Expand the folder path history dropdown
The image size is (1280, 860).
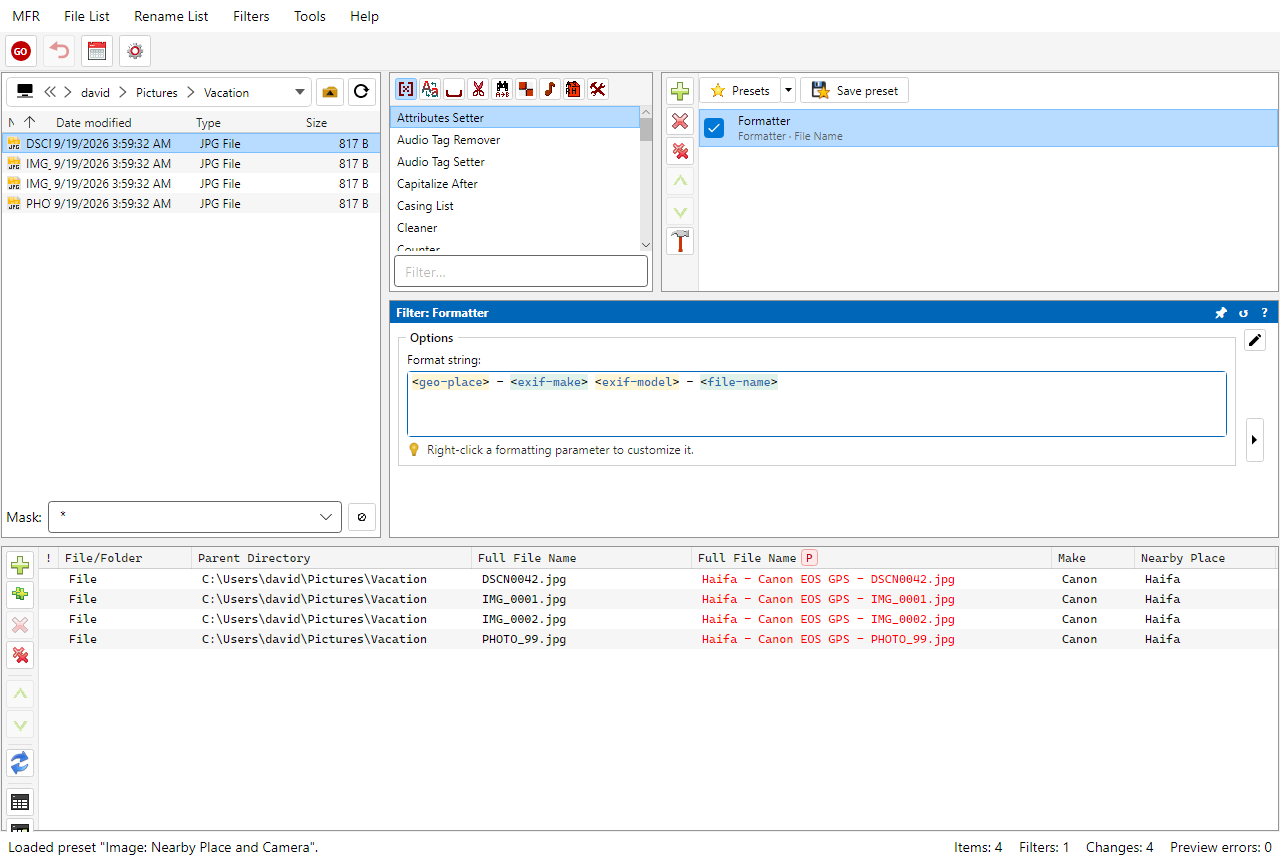[300, 92]
